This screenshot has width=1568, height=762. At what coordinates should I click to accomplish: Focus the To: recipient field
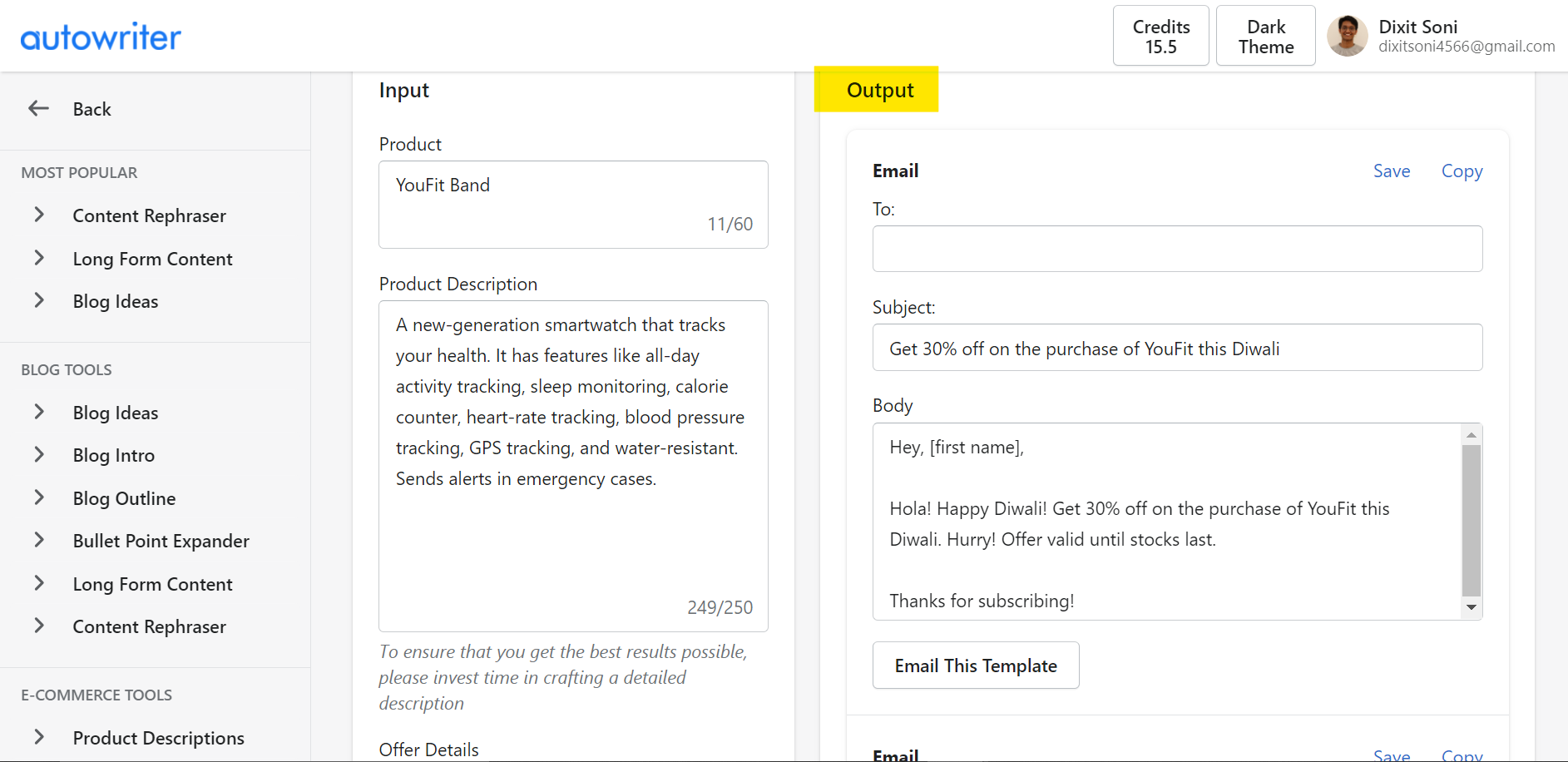click(1178, 249)
